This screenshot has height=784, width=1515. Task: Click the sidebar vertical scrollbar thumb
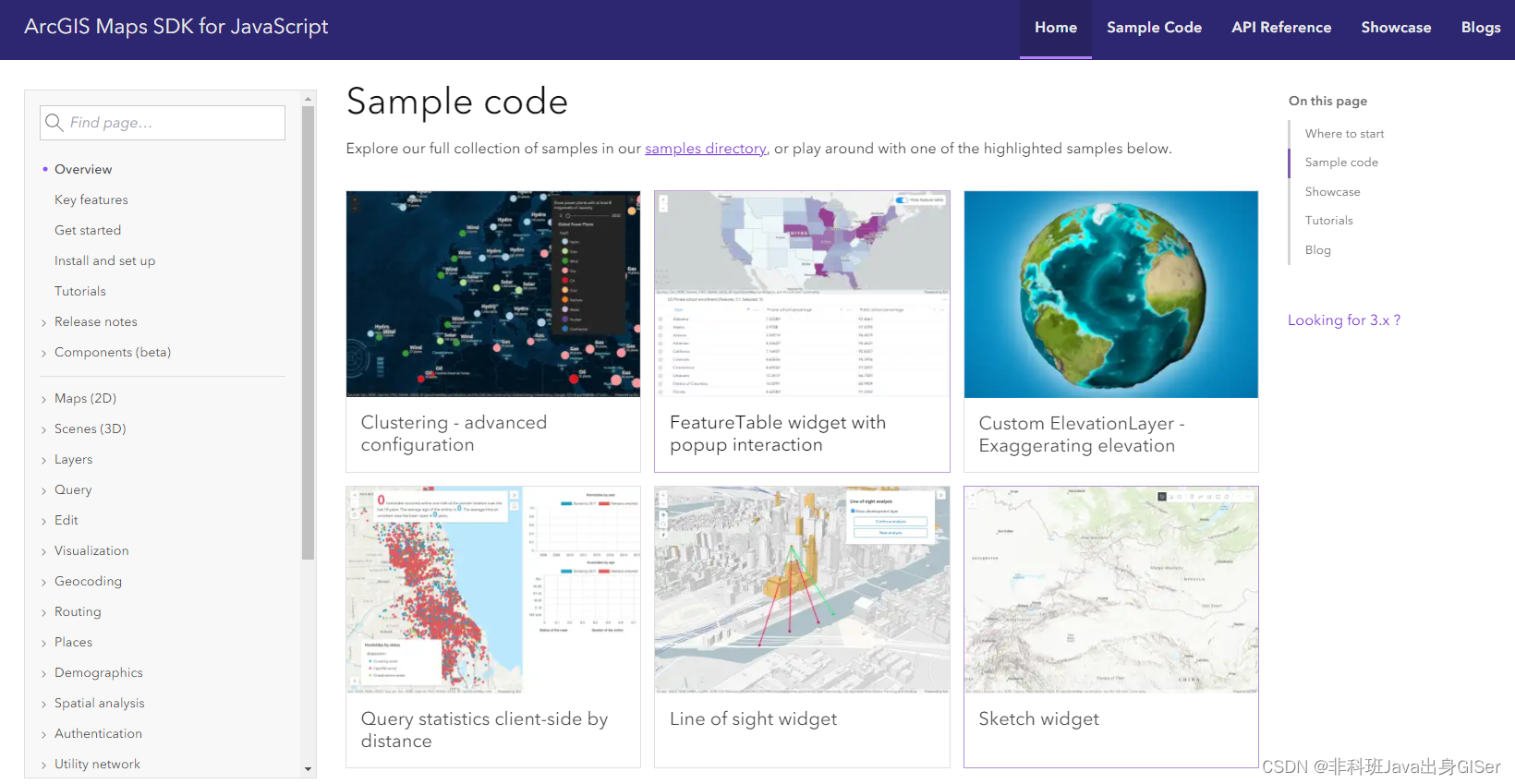pyautogui.click(x=309, y=333)
